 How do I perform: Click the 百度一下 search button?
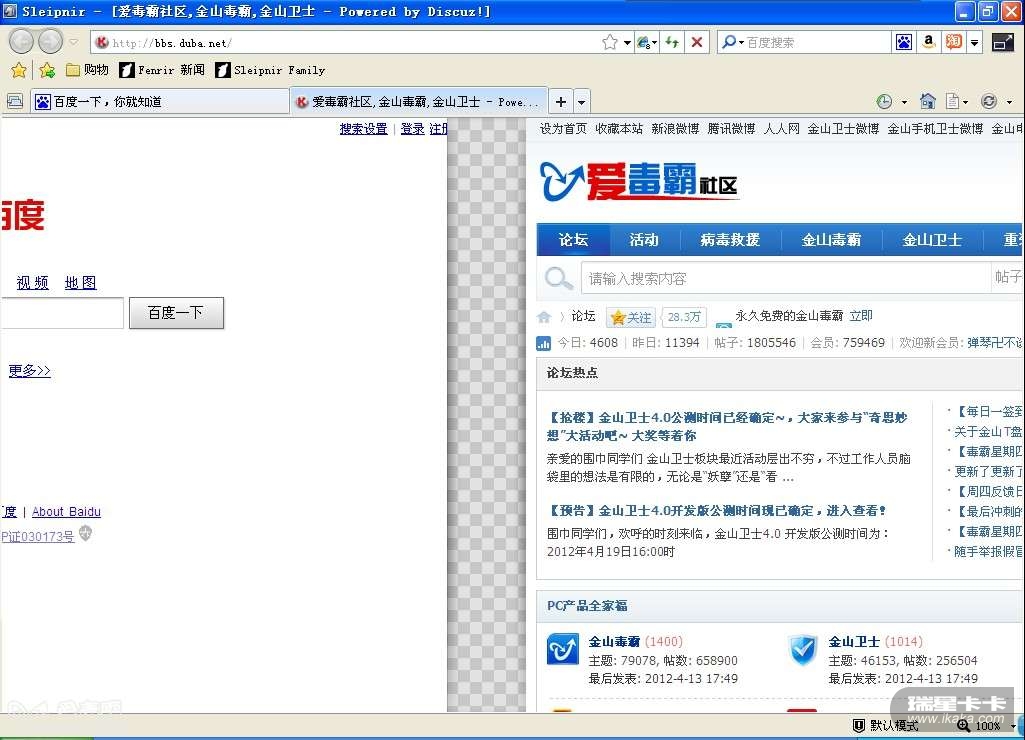click(176, 312)
